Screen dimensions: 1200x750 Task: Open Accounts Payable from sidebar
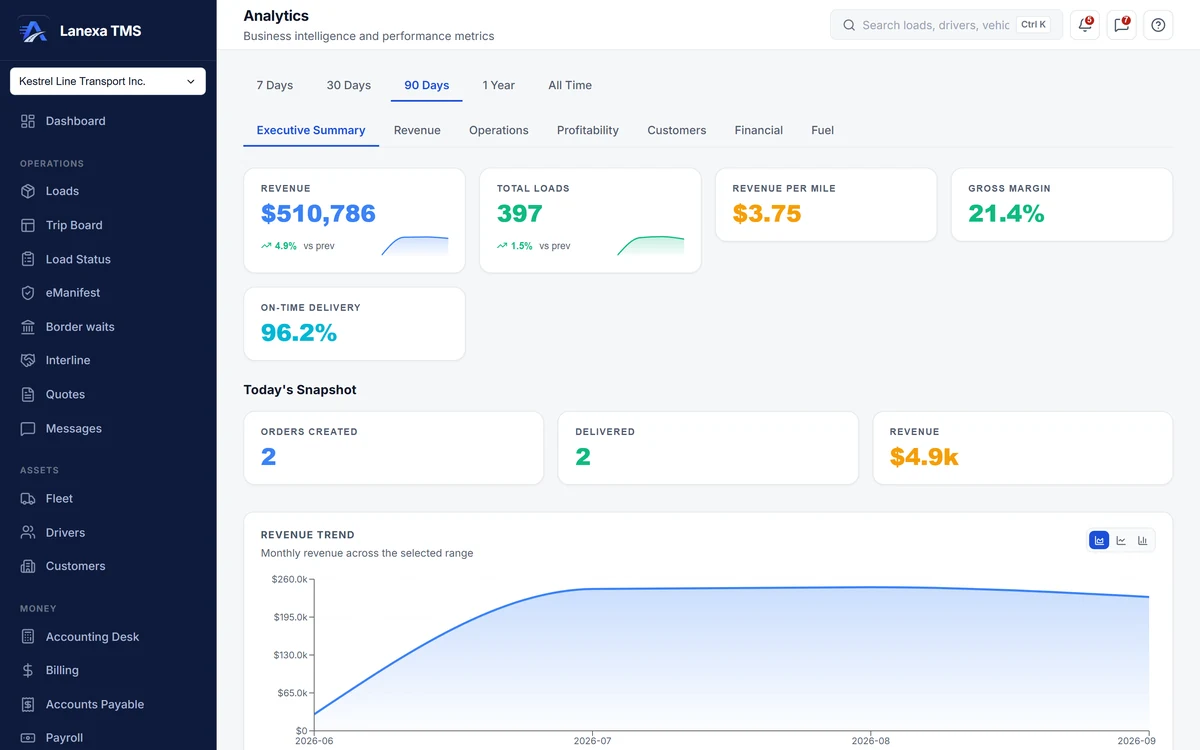(108, 704)
